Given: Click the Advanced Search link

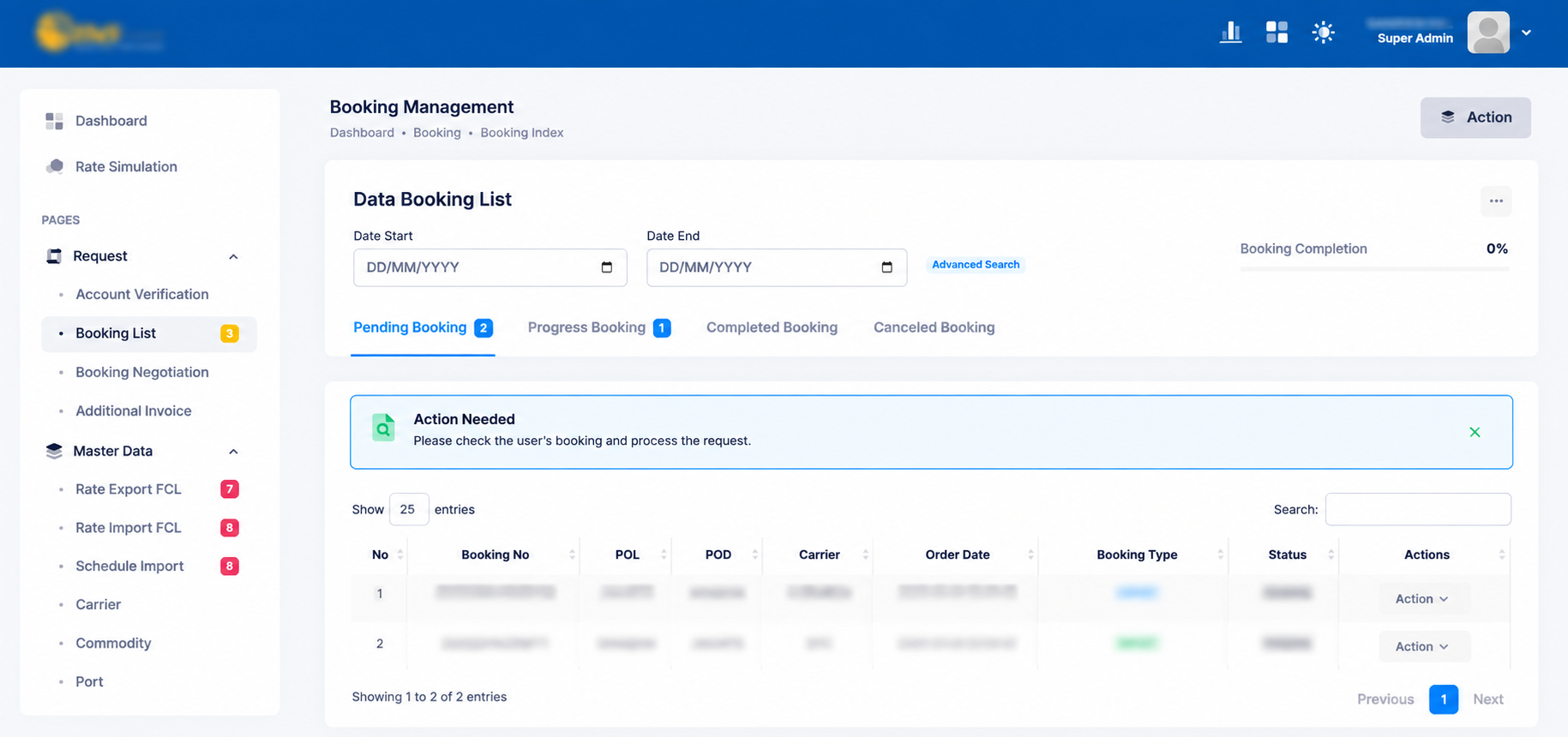Looking at the screenshot, I should pos(976,265).
